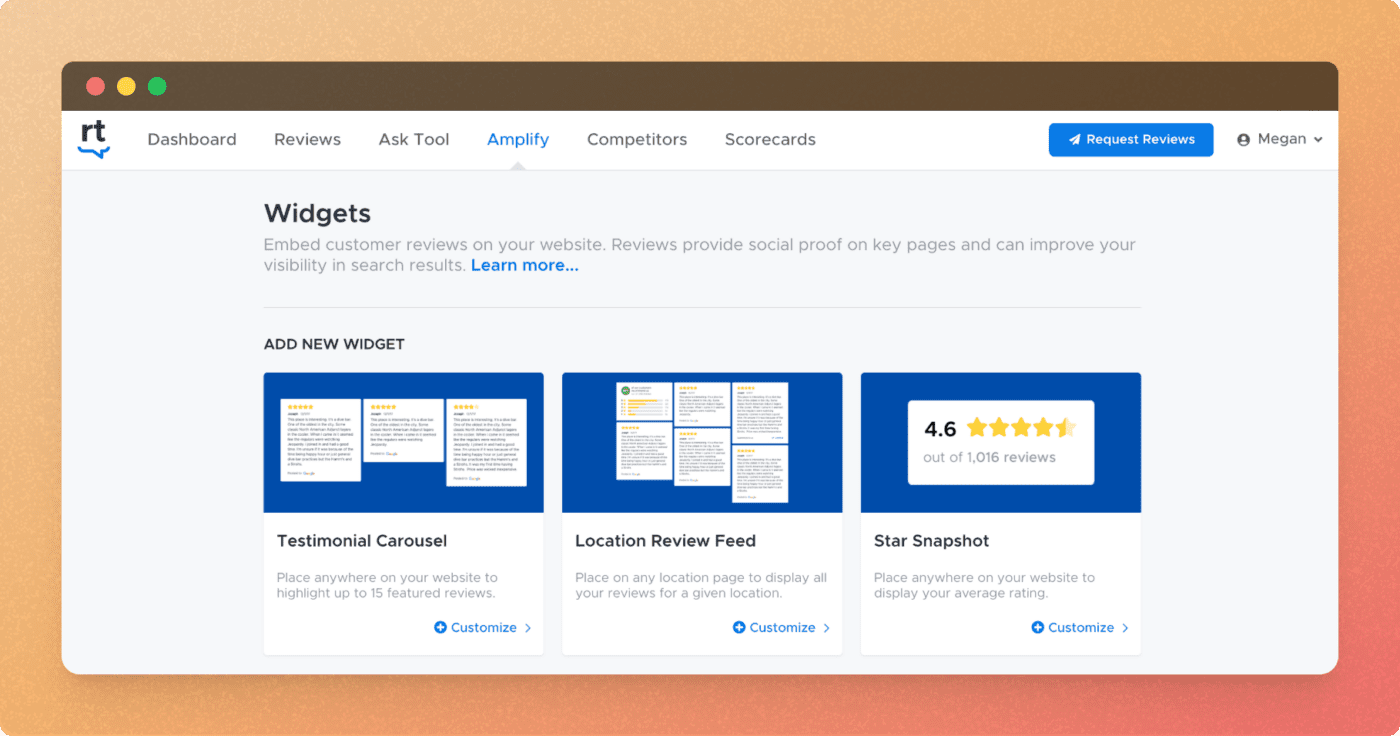Click the plus icon next to Star Snapshot's Customize
This screenshot has height=736, width=1400.
click(x=1038, y=627)
